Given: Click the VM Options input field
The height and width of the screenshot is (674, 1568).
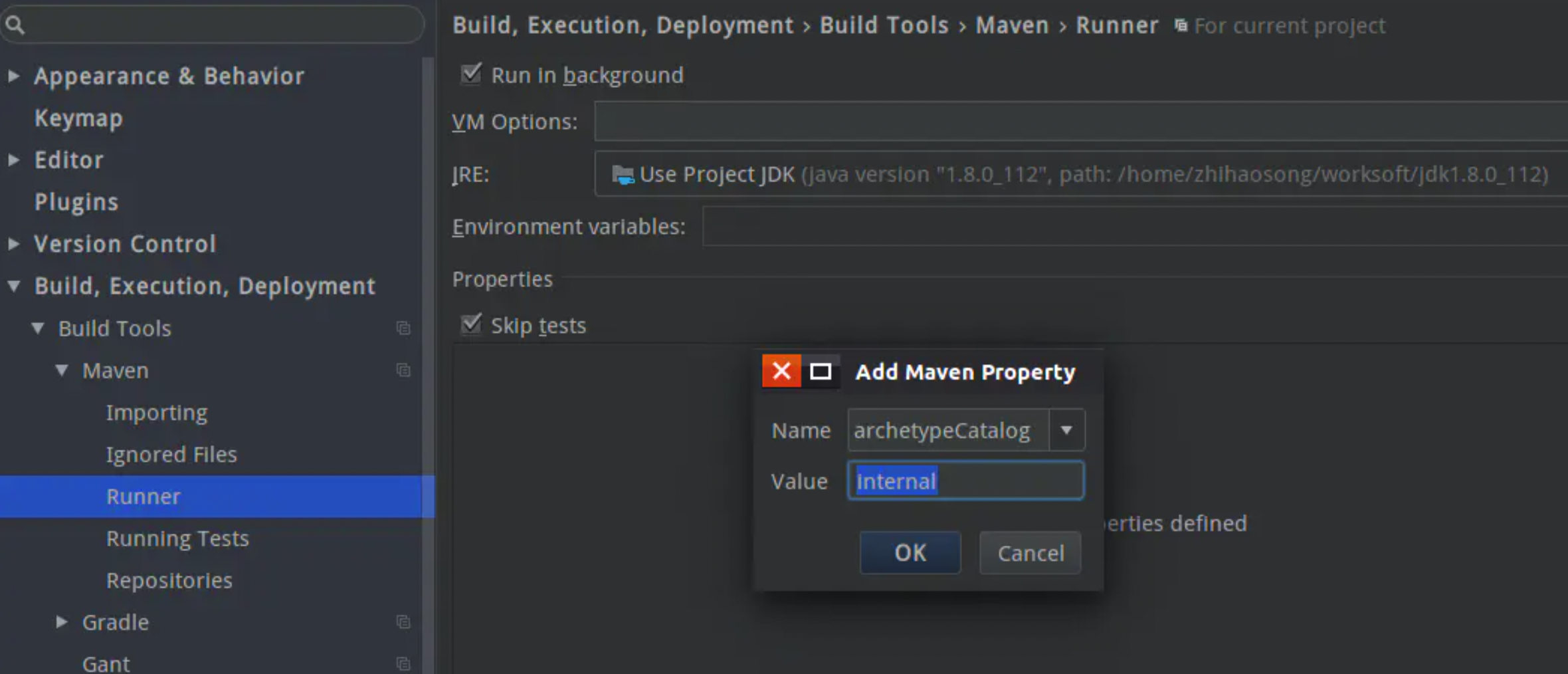Looking at the screenshot, I should point(1081,121).
